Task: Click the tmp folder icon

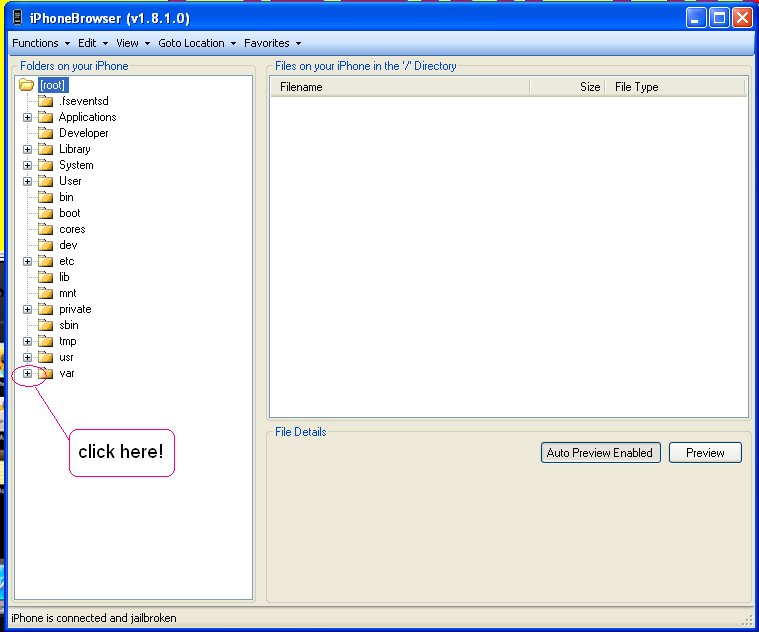Action: (46, 341)
